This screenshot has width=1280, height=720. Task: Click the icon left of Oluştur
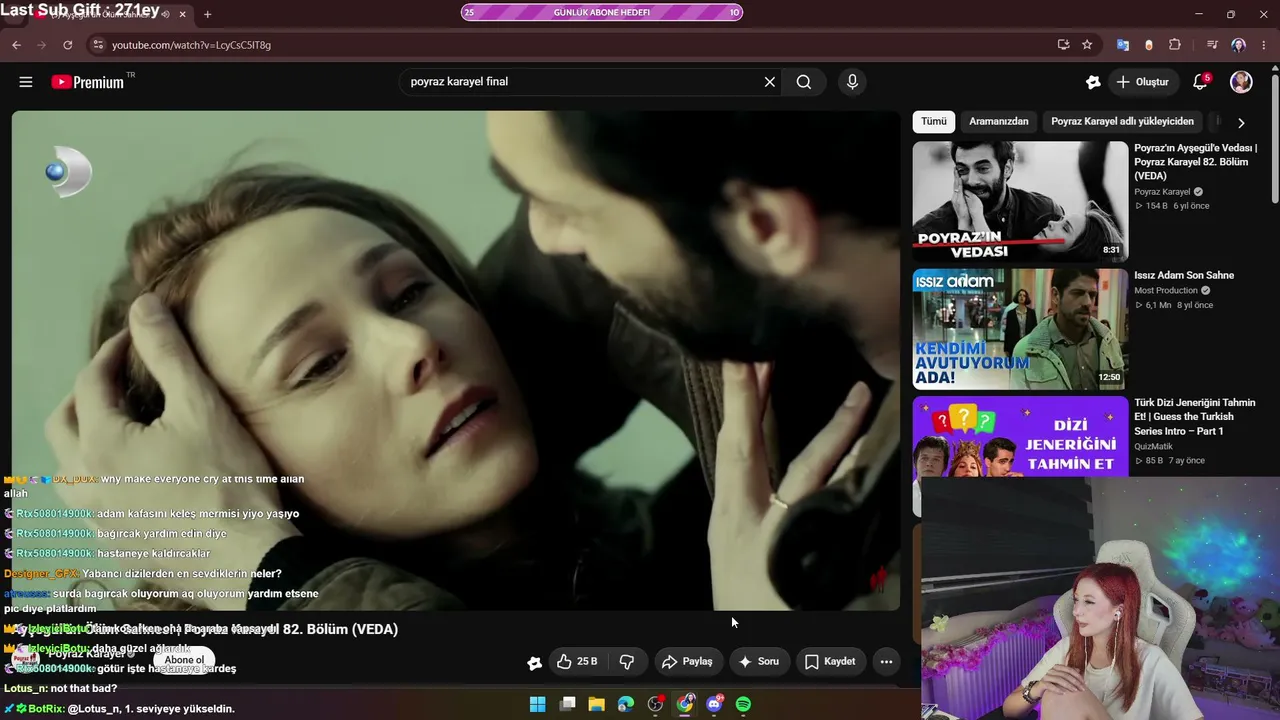point(1093,82)
